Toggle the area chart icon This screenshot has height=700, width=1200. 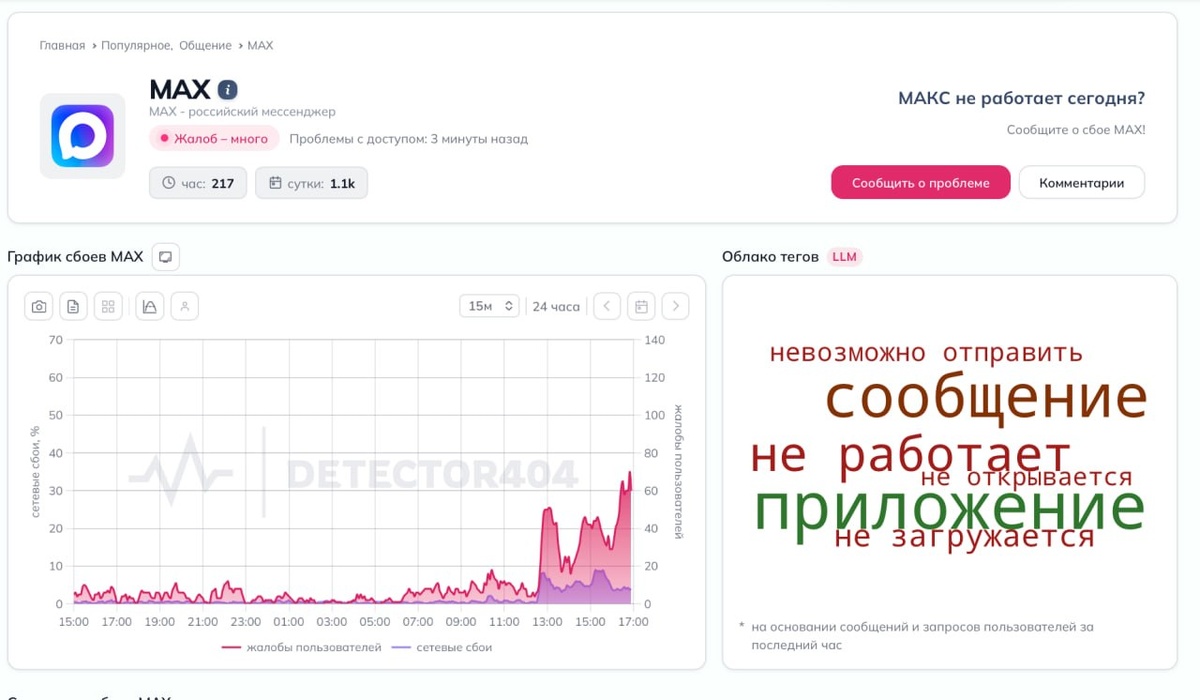(x=149, y=307)
